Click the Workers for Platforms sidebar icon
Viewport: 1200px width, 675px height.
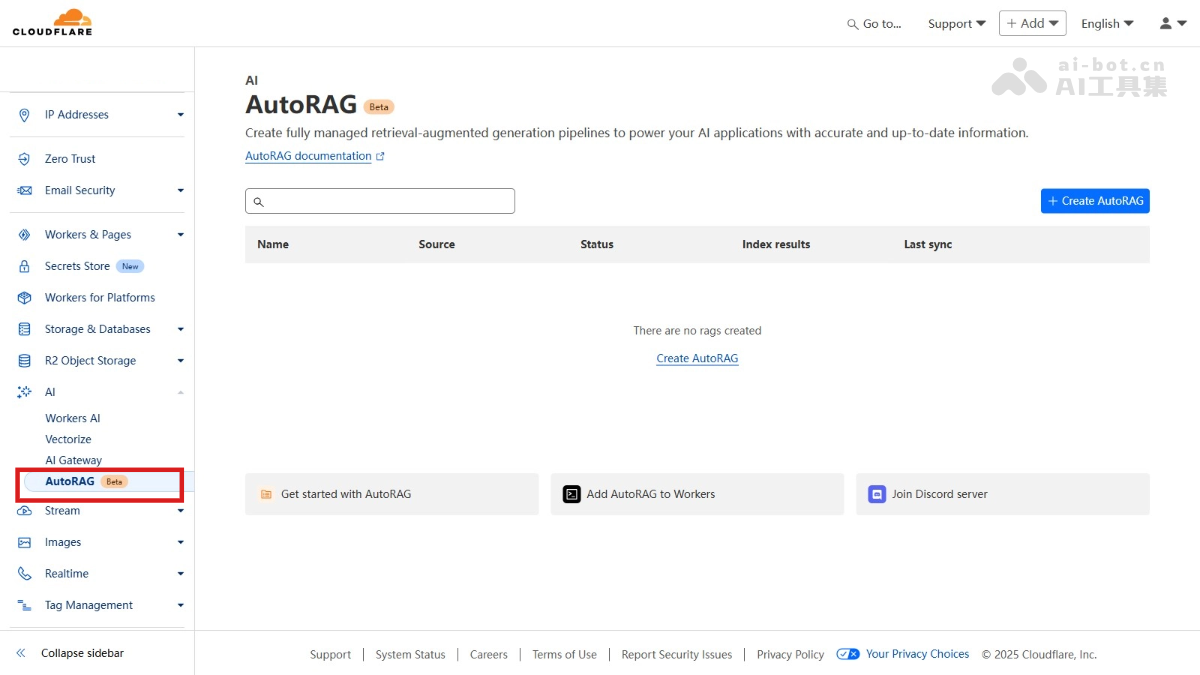point(23,297)
